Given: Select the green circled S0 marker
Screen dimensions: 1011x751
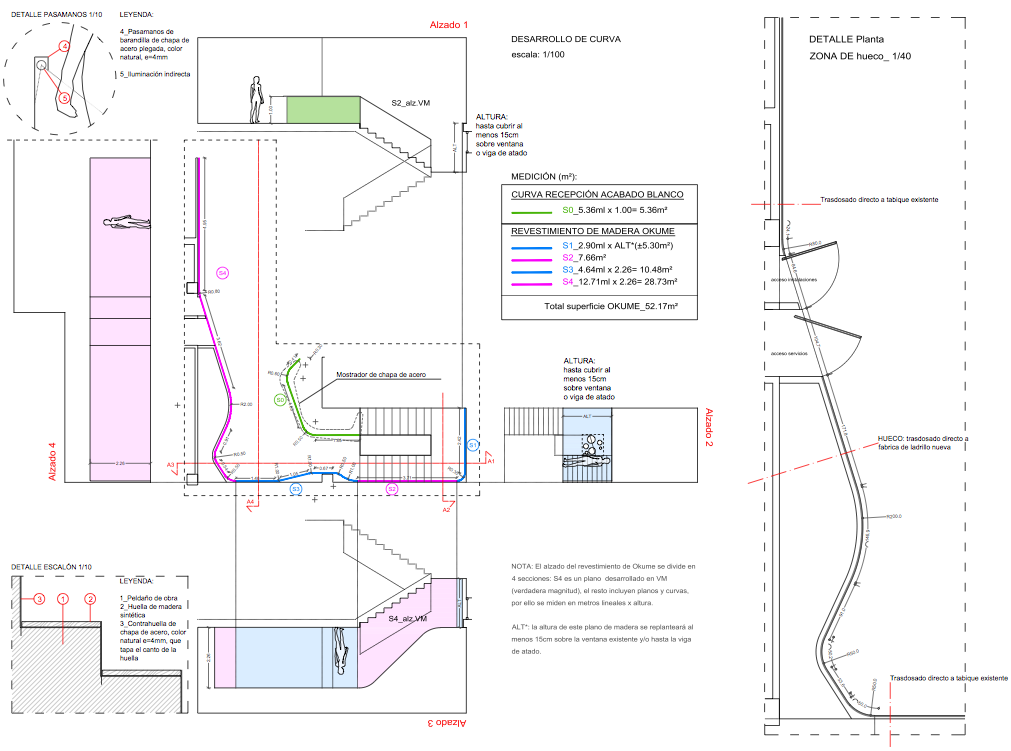Looking at the screenshot, I should click(x=281, y=399).
